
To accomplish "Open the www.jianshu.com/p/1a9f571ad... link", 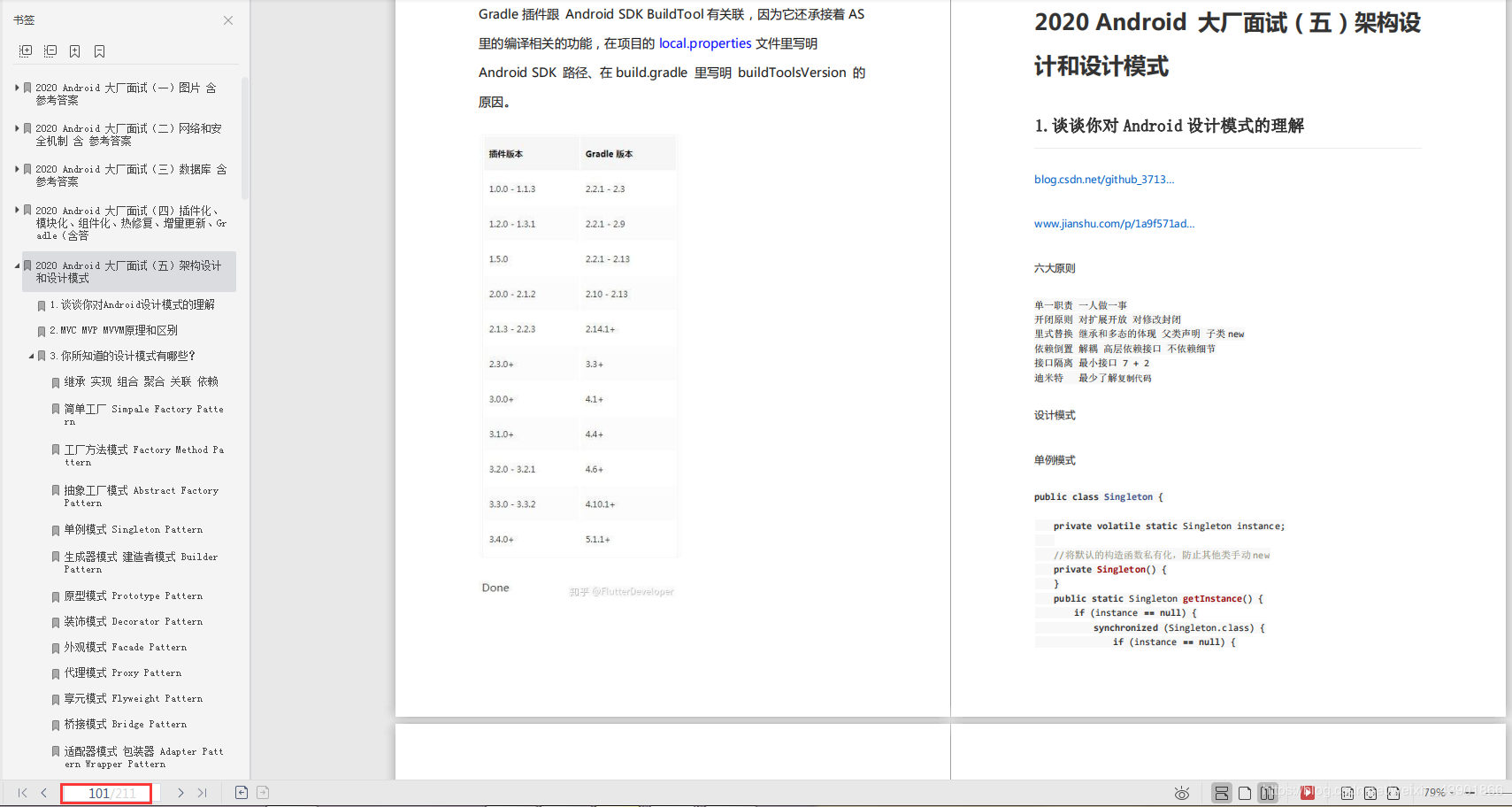I will [x=1114, y=224].
